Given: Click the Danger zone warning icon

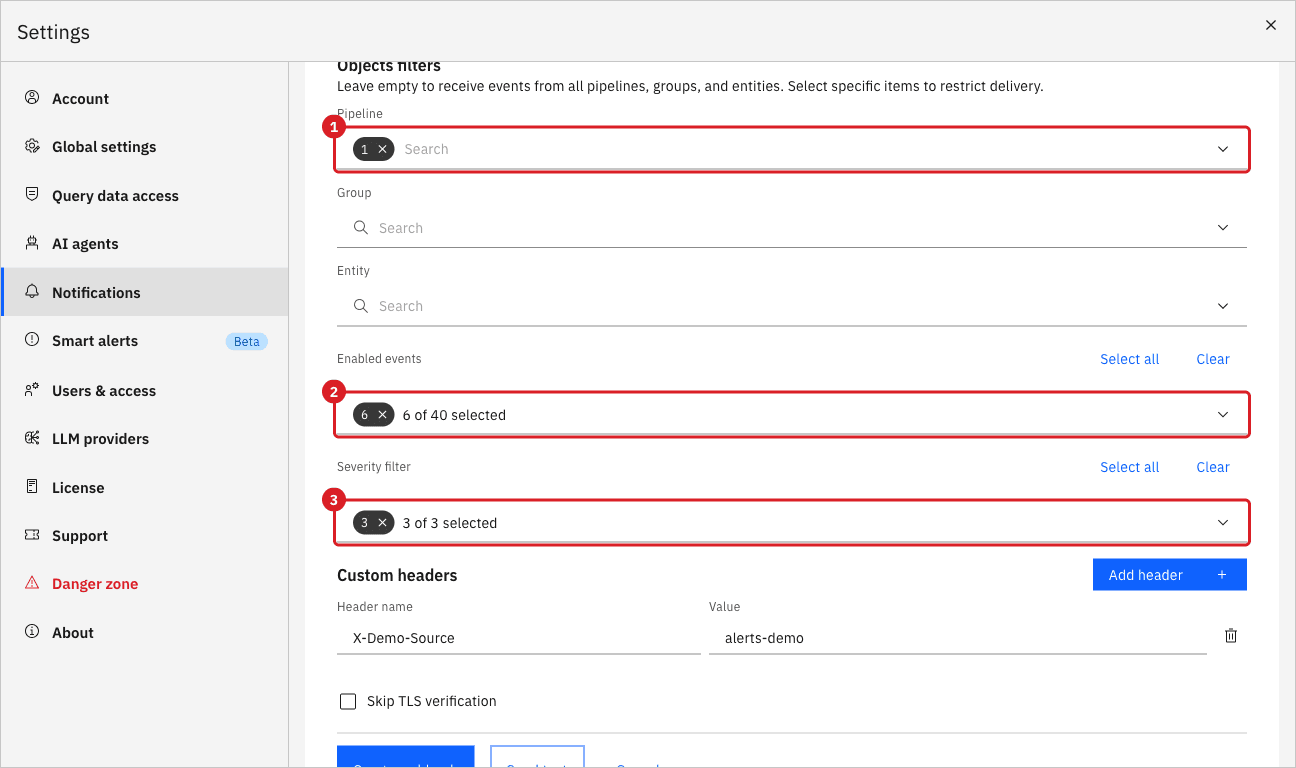Looking at the screenshot, I should click(x=32, y=583).
